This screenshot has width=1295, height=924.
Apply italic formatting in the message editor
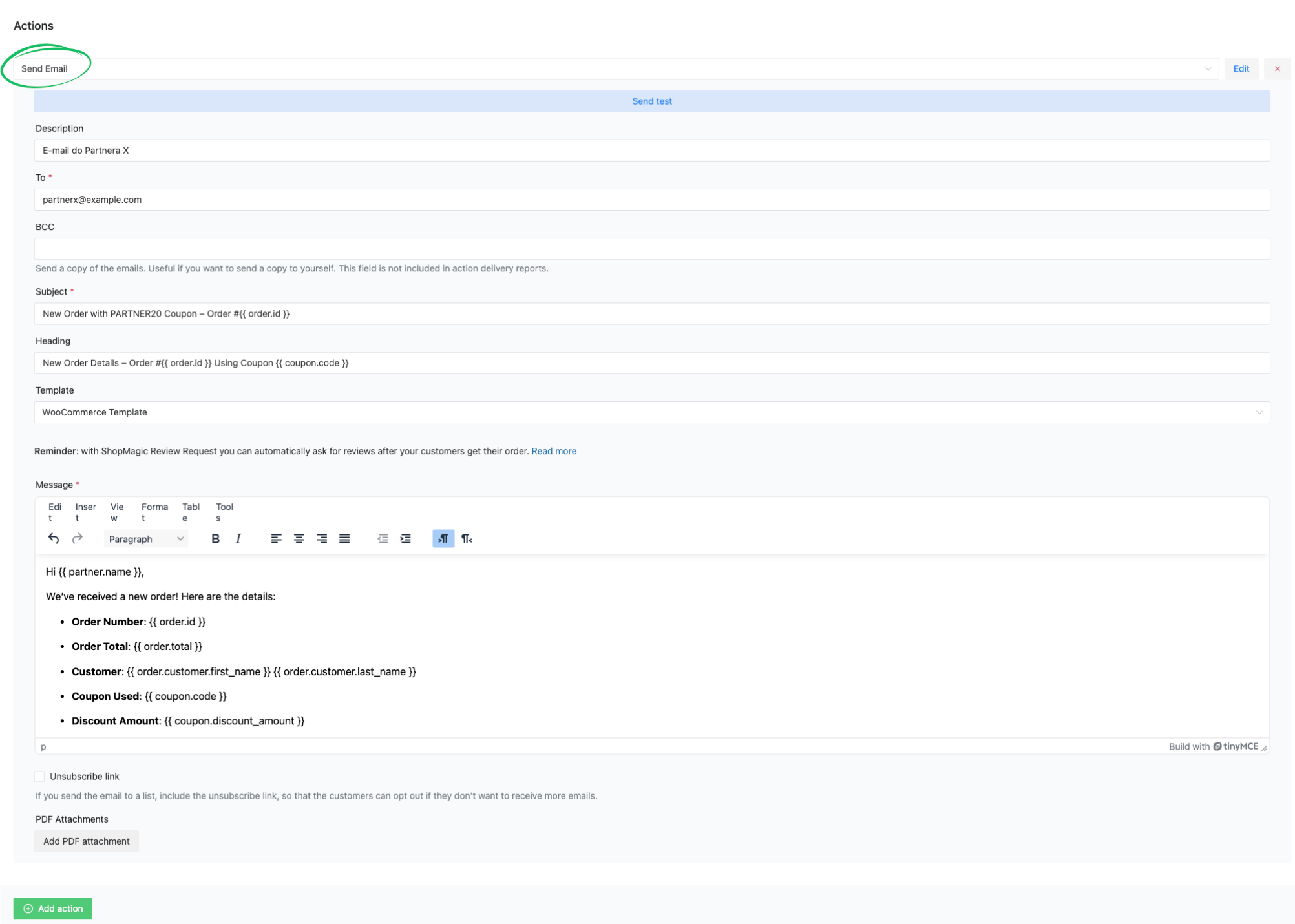click(x=238, y=538)
